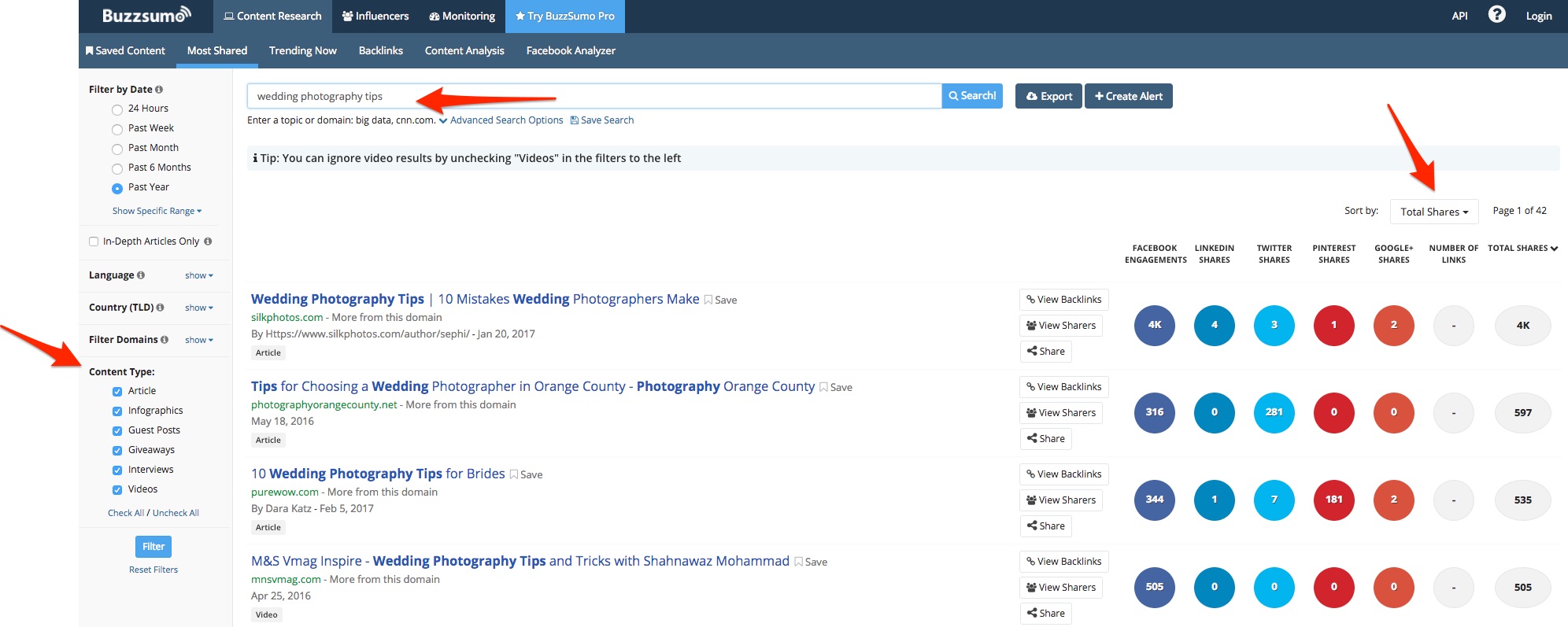Click the Country (TLD) info icon
Screen dimensions: 1568x627
click(x=160, y=308)
